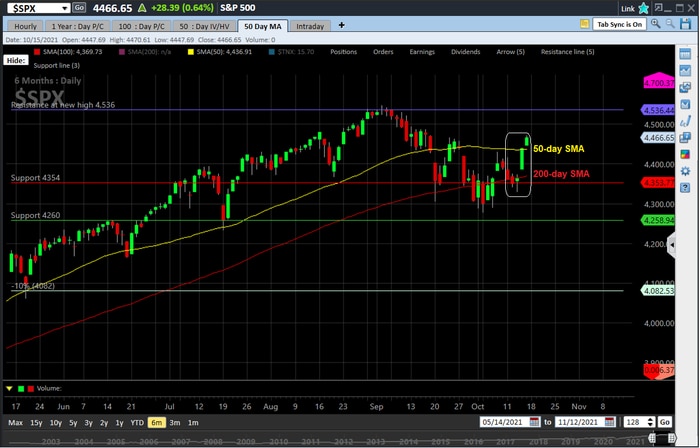Save the chart with the floppy disk icon

[x=686, y=24]
